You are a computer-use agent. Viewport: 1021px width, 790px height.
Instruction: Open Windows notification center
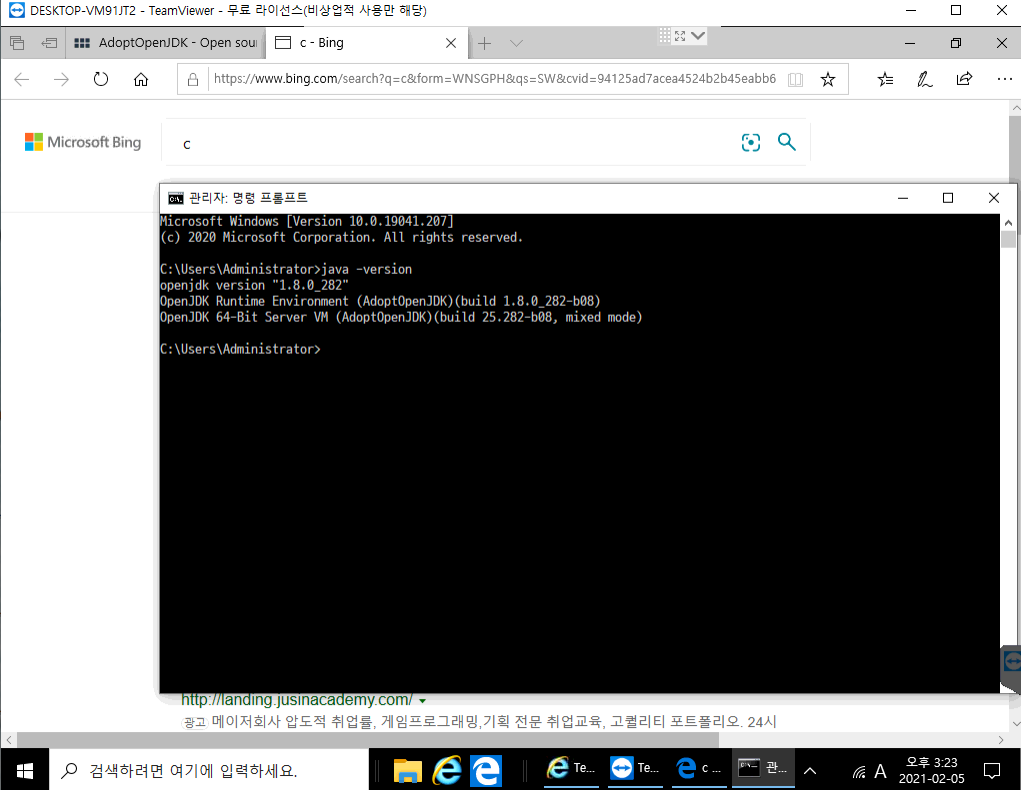tap(992, 771)
